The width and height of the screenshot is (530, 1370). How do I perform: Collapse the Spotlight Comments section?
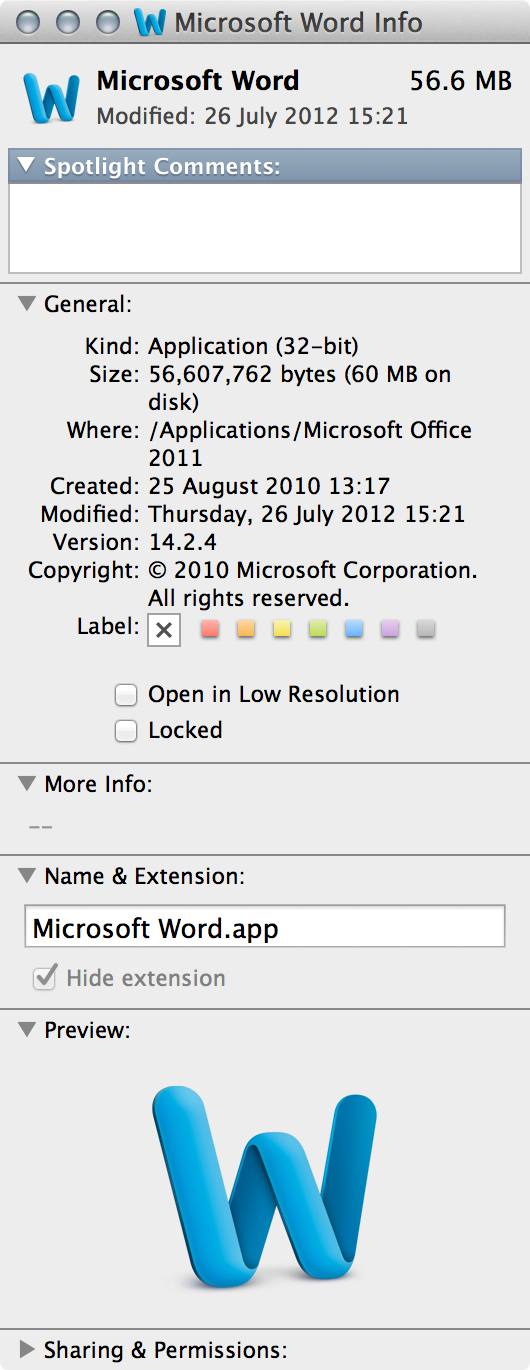[25, 166]
